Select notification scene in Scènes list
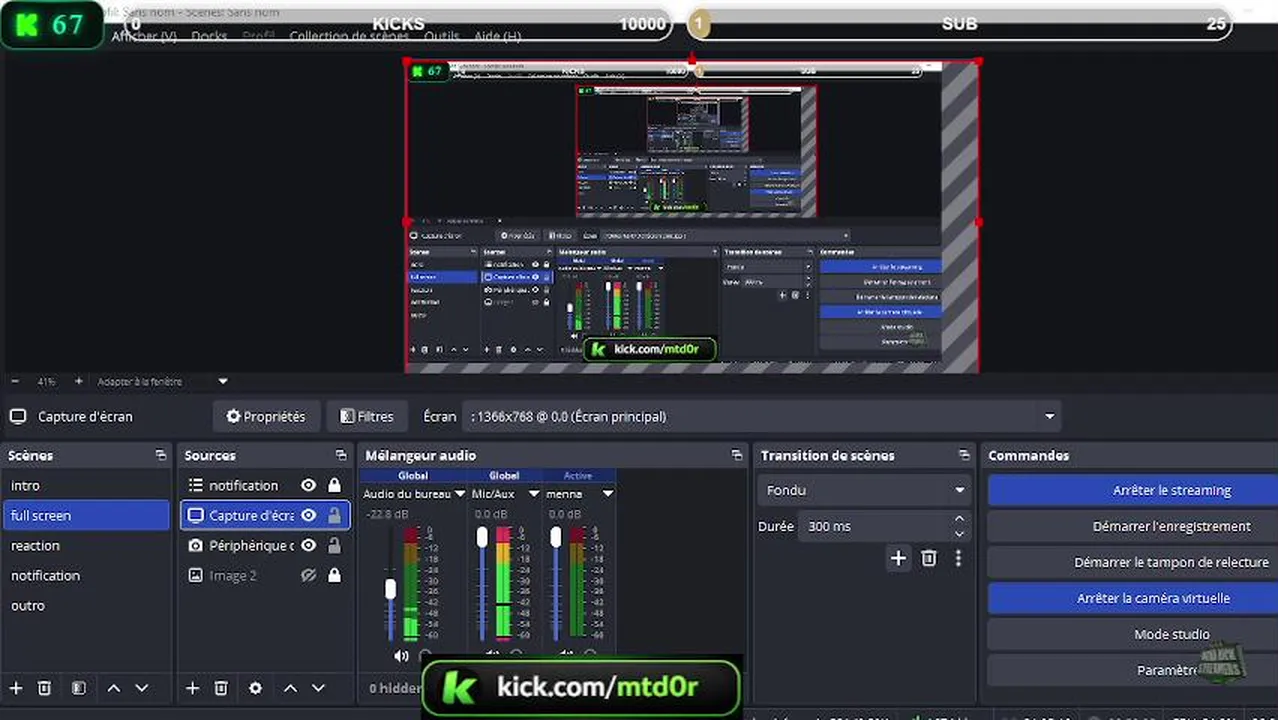The width and height of the screenshot is (1278, 720). [x=86, y=575]
